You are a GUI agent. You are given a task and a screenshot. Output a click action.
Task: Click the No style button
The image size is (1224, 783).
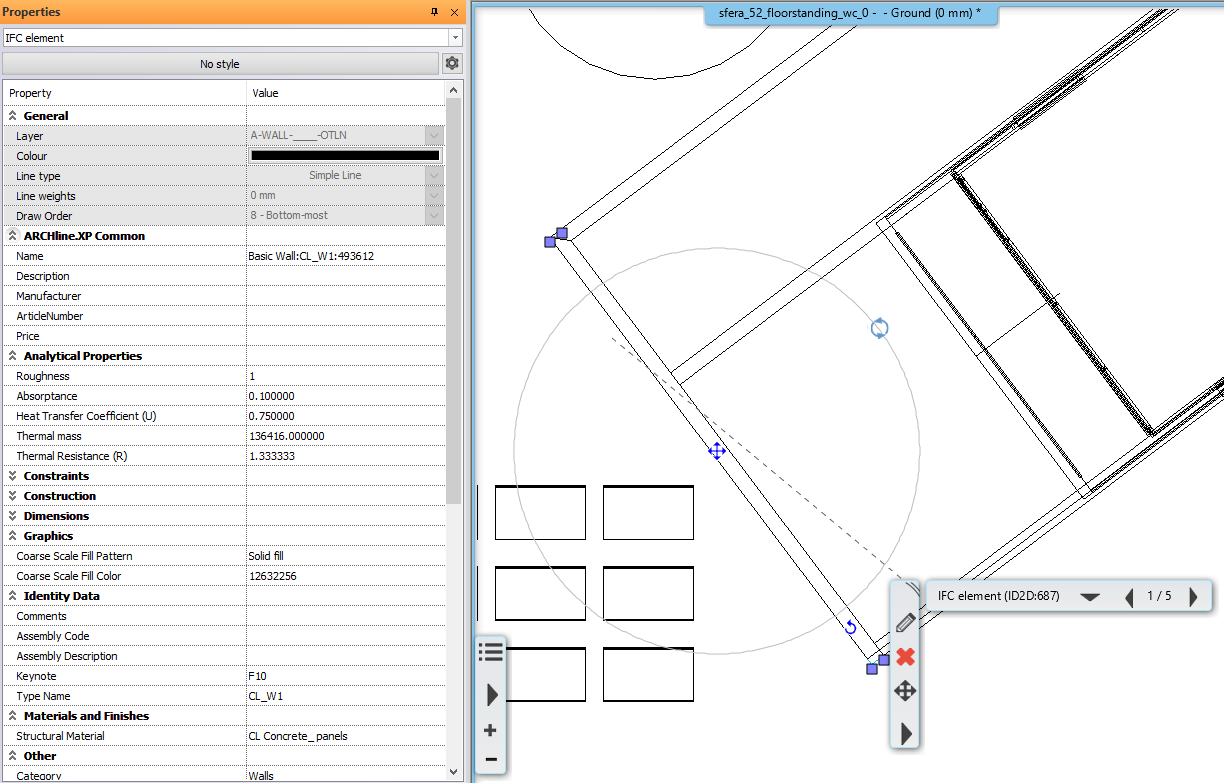[220, 64]
